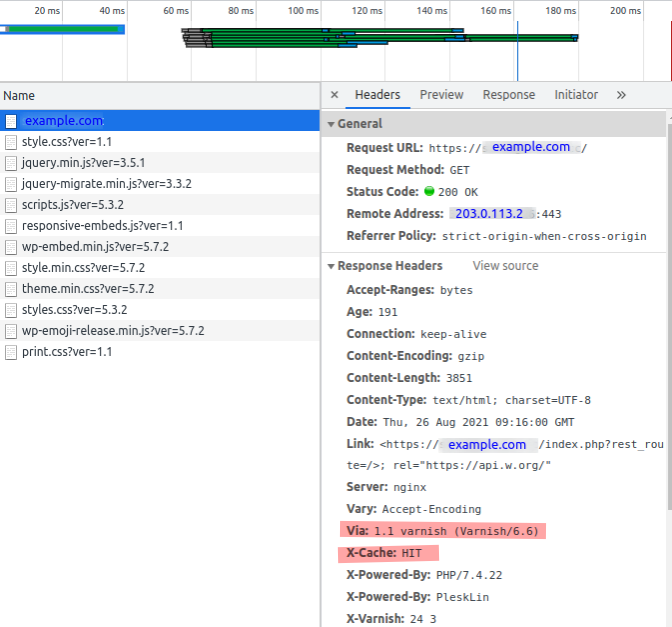Click the Content-Encoding gzip header
Image resolution: width=672 pixels, height=627 pixels.
415,356
